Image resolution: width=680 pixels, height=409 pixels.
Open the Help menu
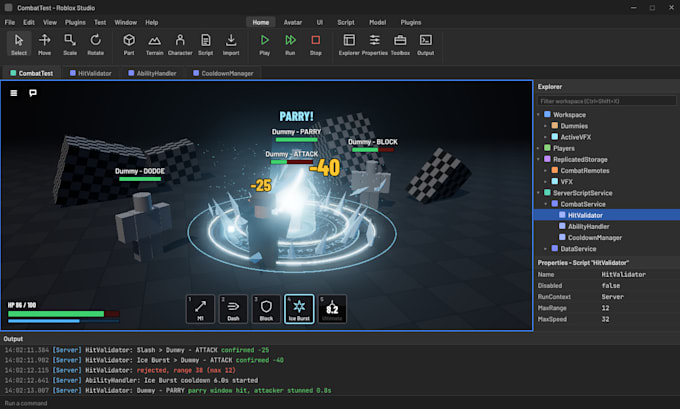pos(152,22)
